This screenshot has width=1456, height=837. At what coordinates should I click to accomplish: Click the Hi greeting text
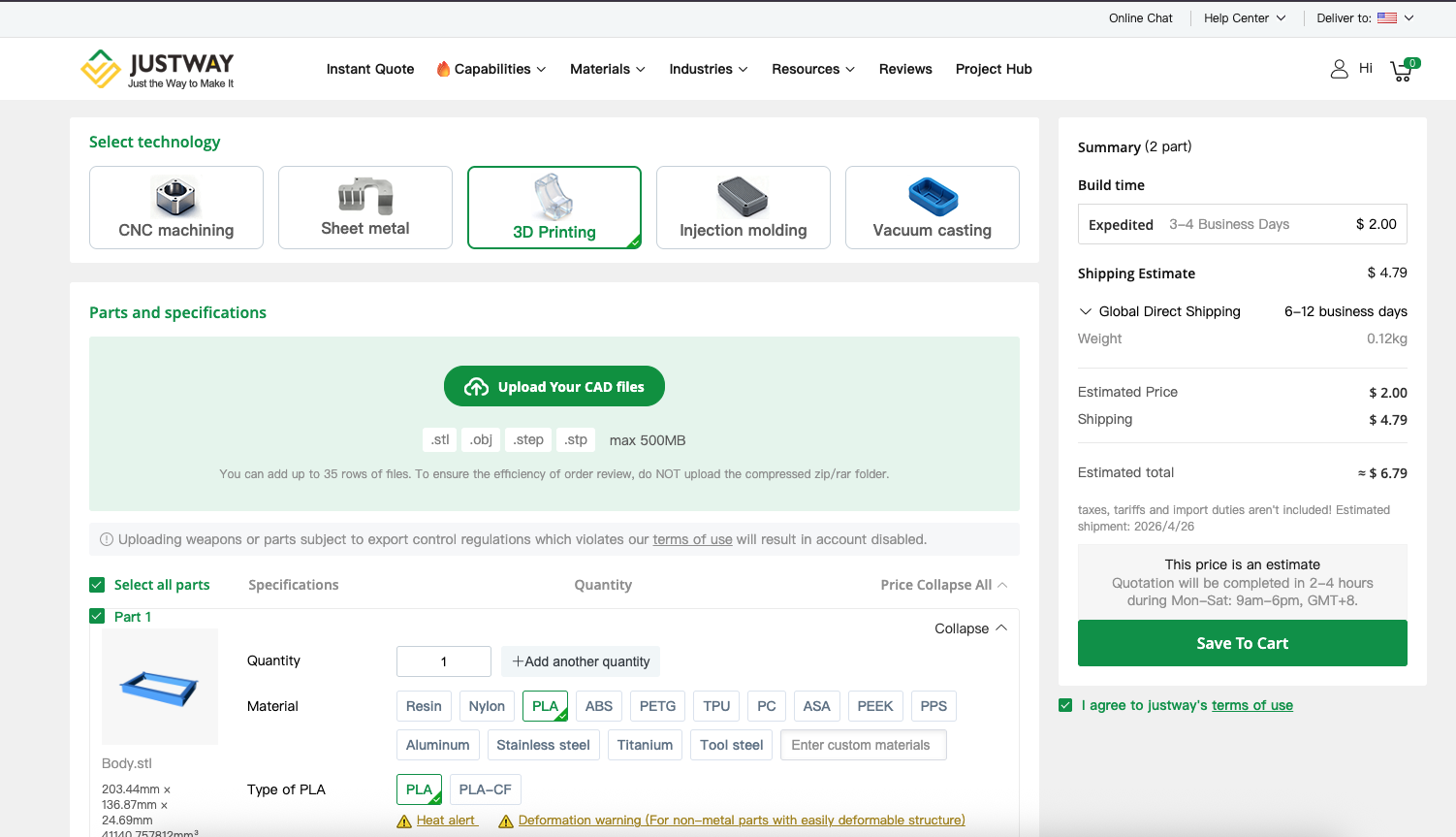[x=1366, y=68]
